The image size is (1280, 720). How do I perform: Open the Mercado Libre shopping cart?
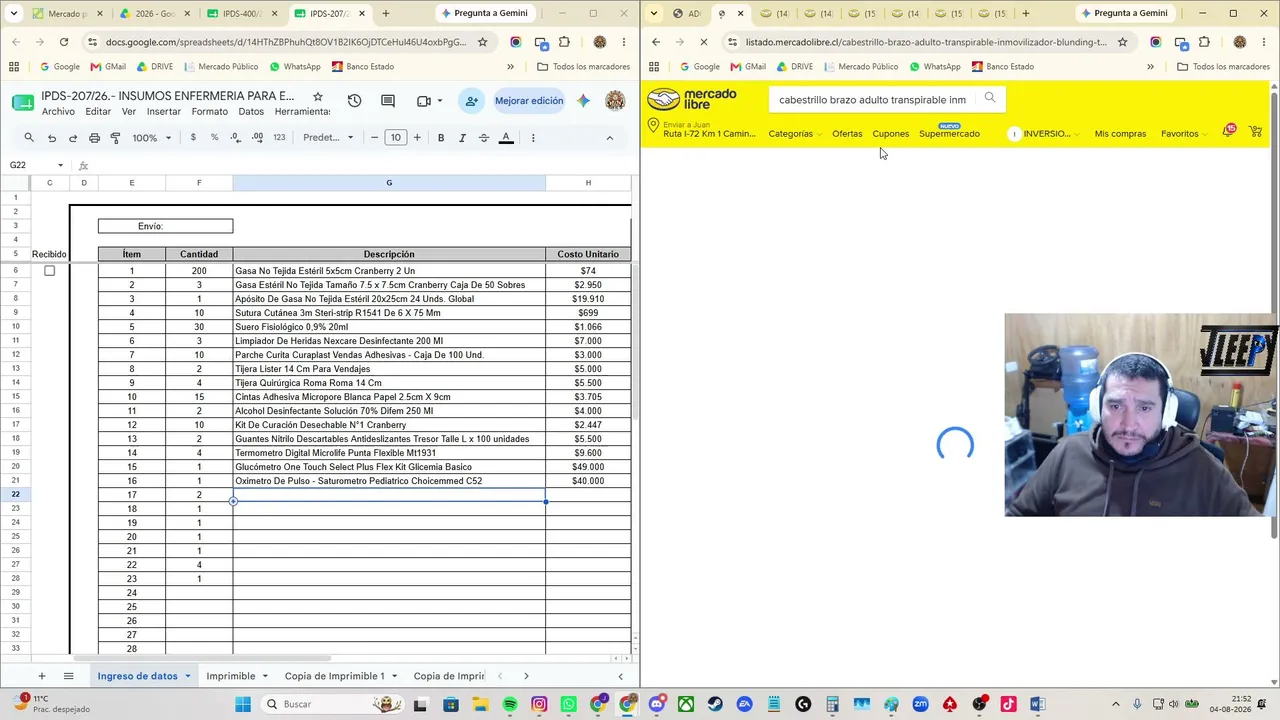coord(1256,132)
